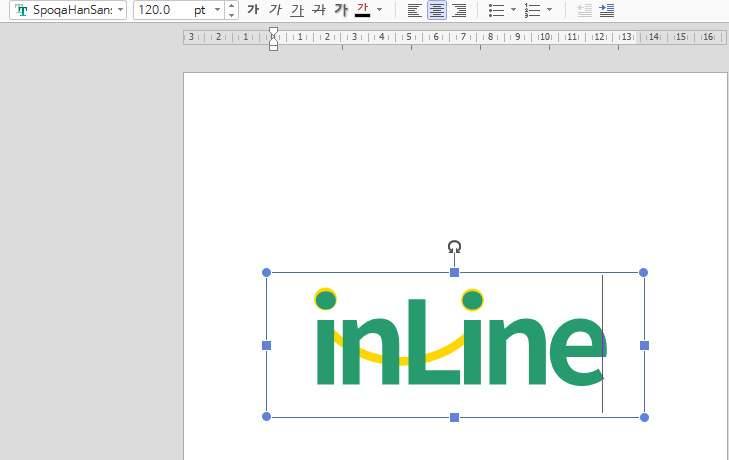Align text to the right
Image resolution: width=729 pixels, height=460 pixels.
point(459,10)
